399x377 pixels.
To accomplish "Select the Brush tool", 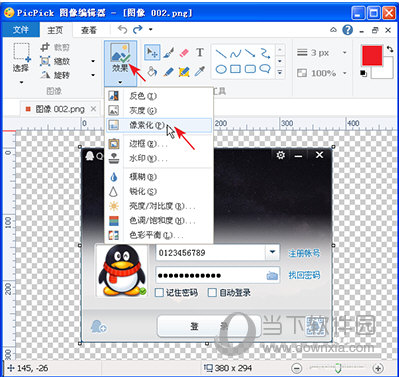I will tap(168, 53).
